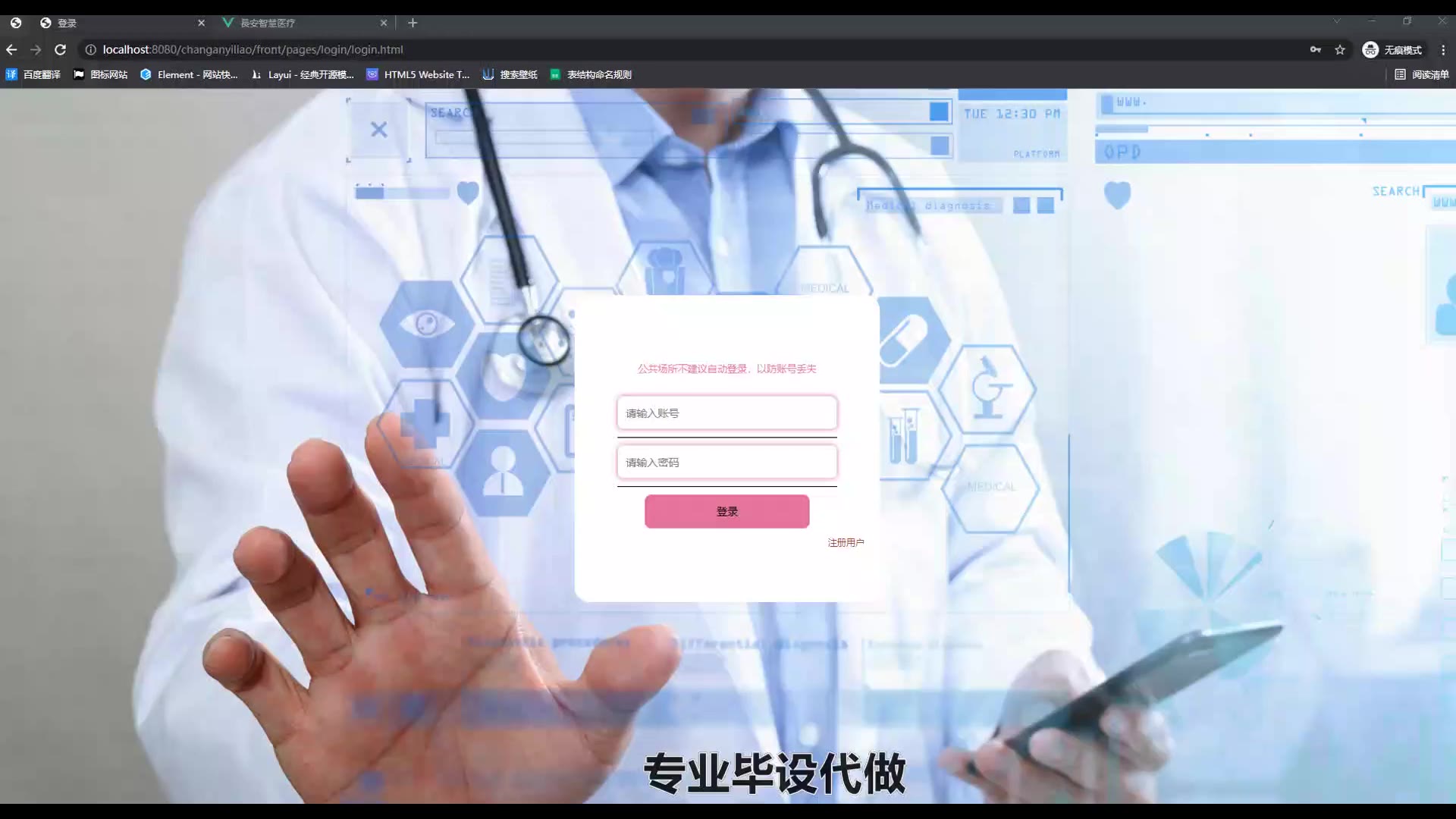
Task: Bookmark this page with star icon
Action: pos(1340,49)
